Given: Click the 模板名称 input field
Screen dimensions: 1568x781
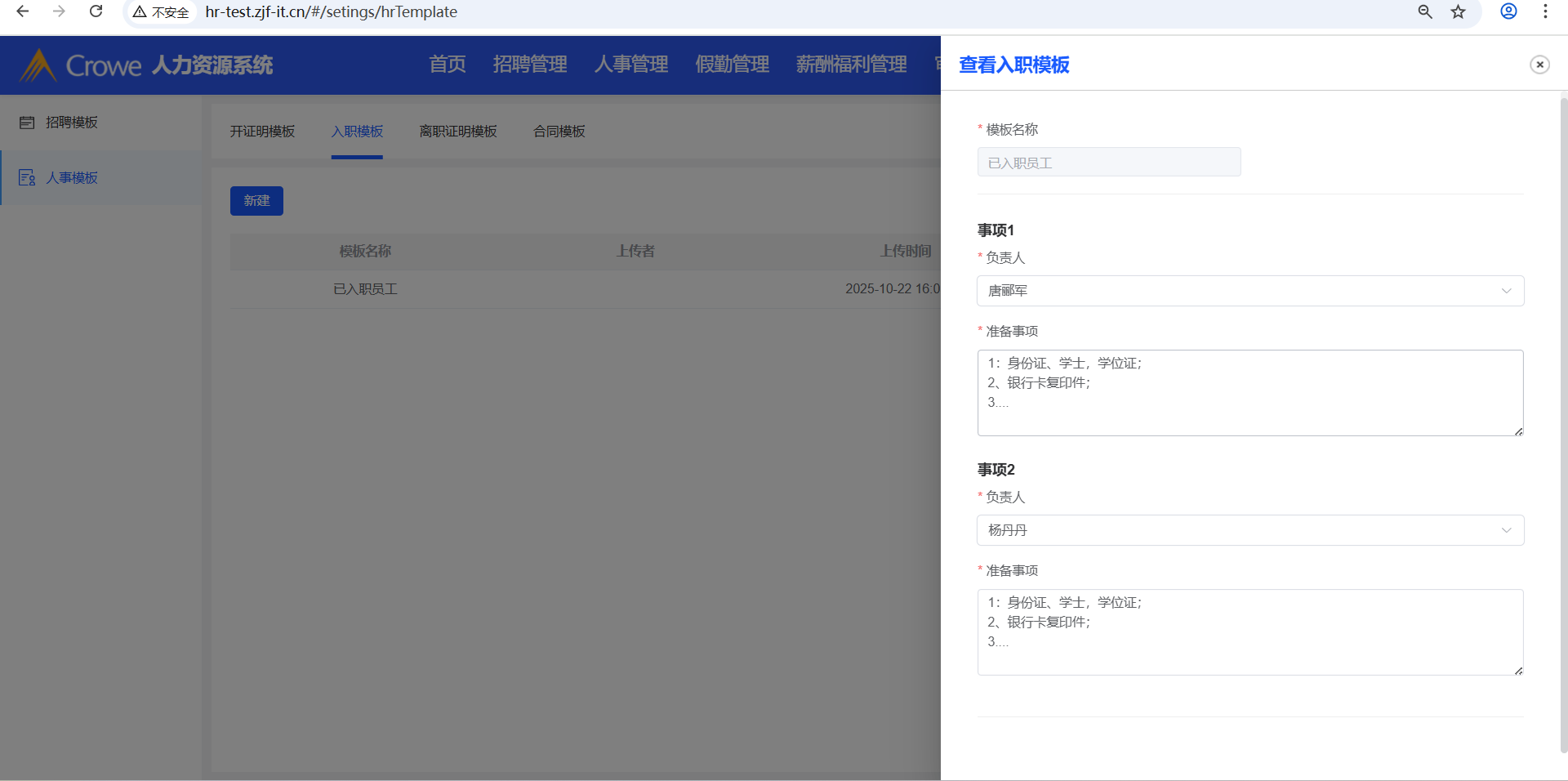Looking at the screenshot, I should (x=1108, y=163).
